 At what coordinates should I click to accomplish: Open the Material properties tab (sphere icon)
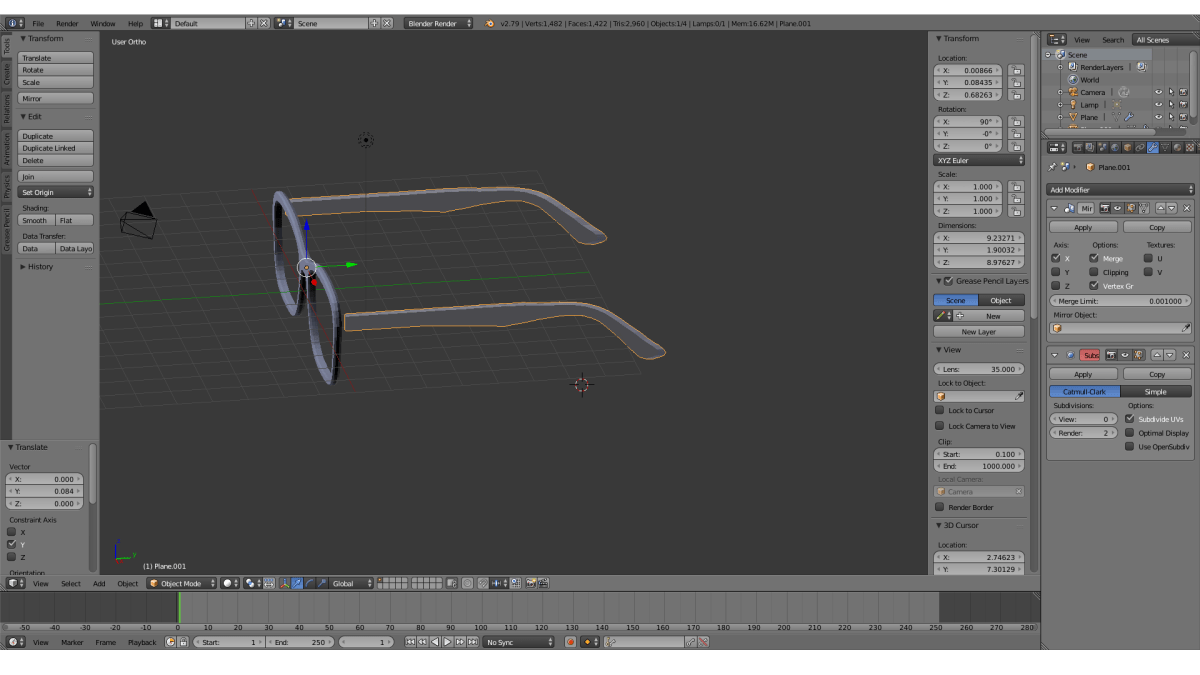[x=1178, y=148]
